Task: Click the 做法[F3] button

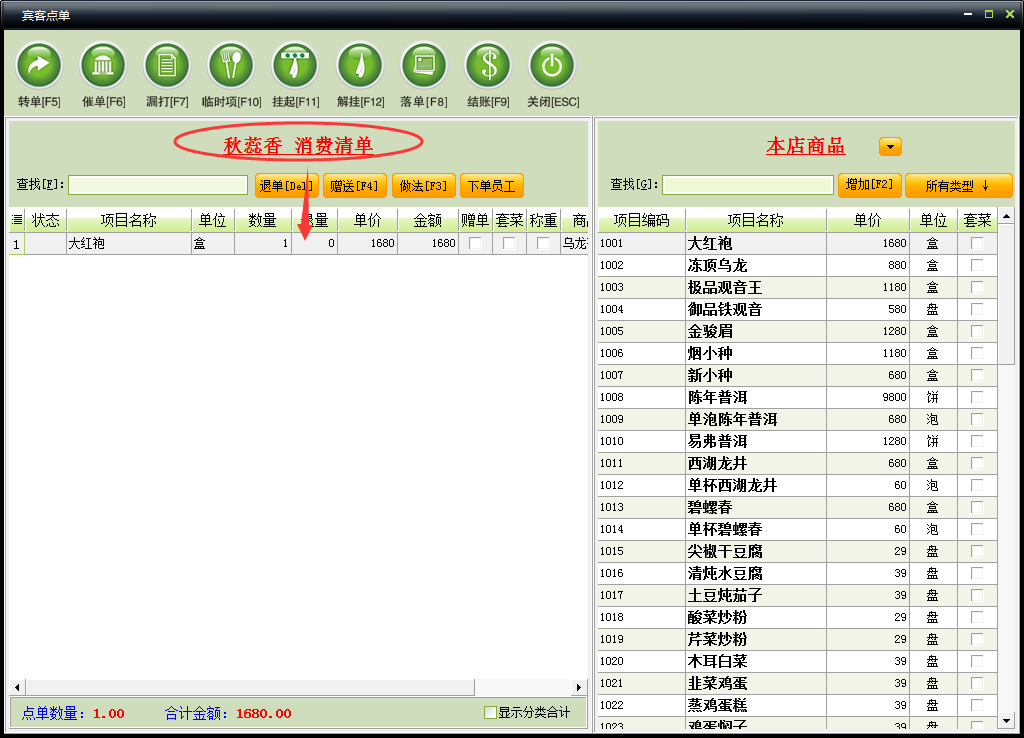Action: (423, 186)
